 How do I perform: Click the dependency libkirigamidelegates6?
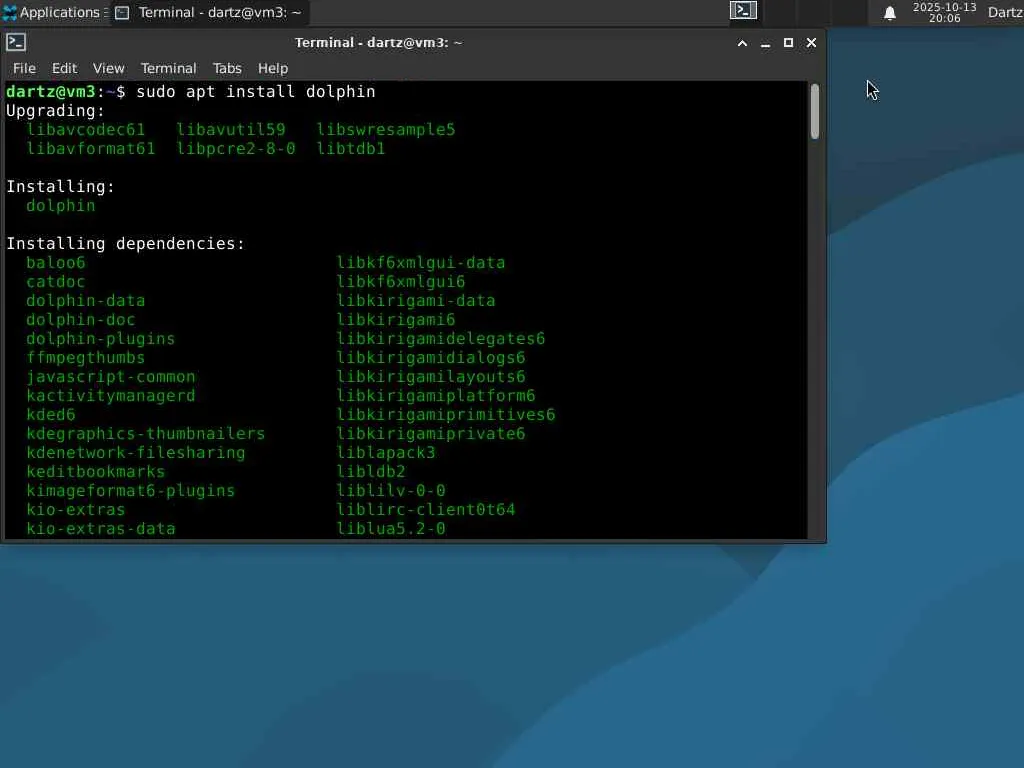tap(441, 338)
